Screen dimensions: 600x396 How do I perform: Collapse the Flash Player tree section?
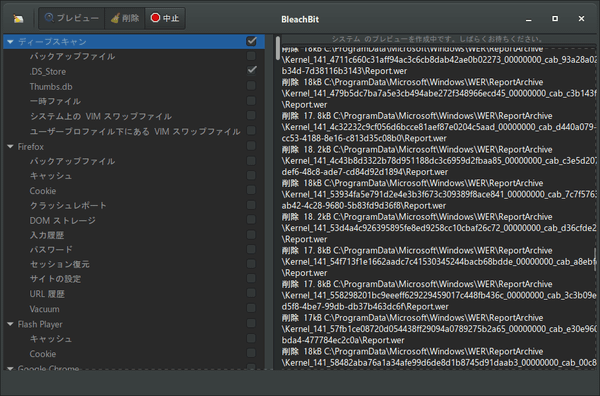[x=10, y=324]
